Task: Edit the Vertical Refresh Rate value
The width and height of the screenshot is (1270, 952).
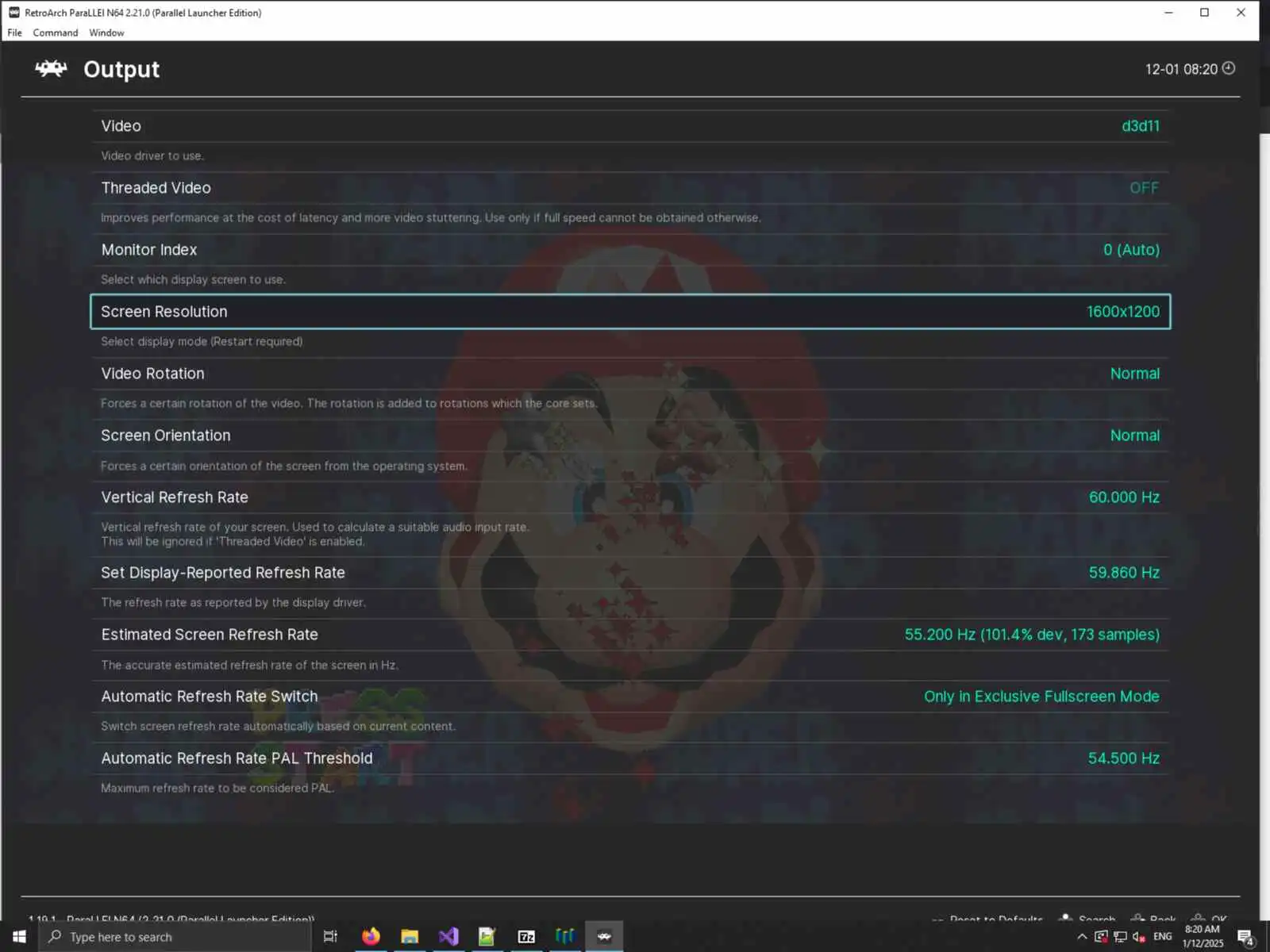Action: [630, 497]
